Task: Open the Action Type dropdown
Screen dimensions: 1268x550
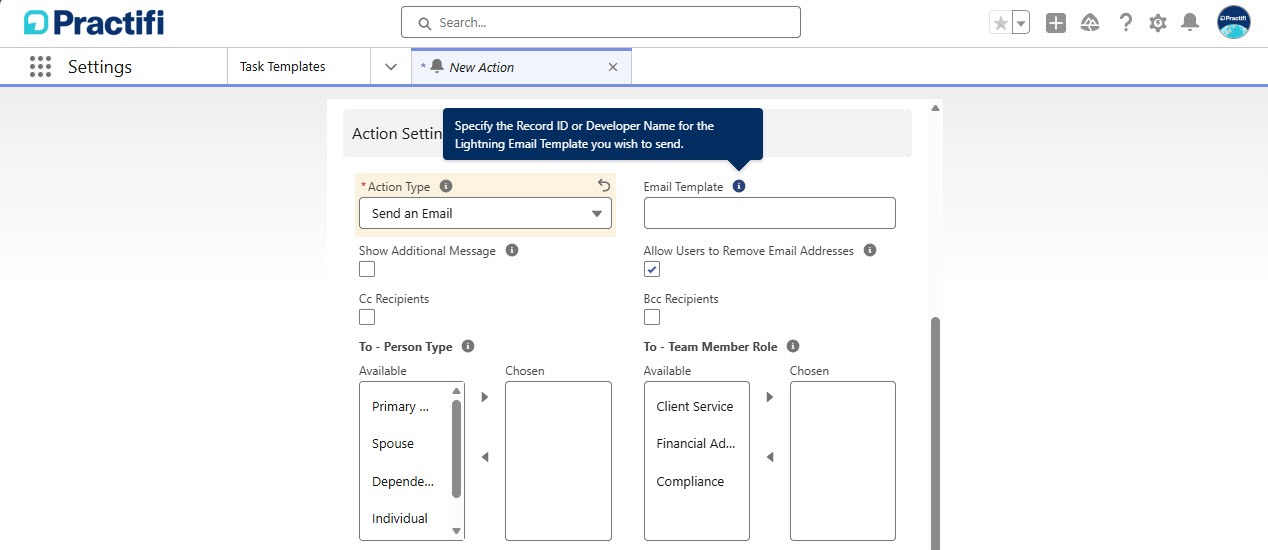Action: pos(485,213)
